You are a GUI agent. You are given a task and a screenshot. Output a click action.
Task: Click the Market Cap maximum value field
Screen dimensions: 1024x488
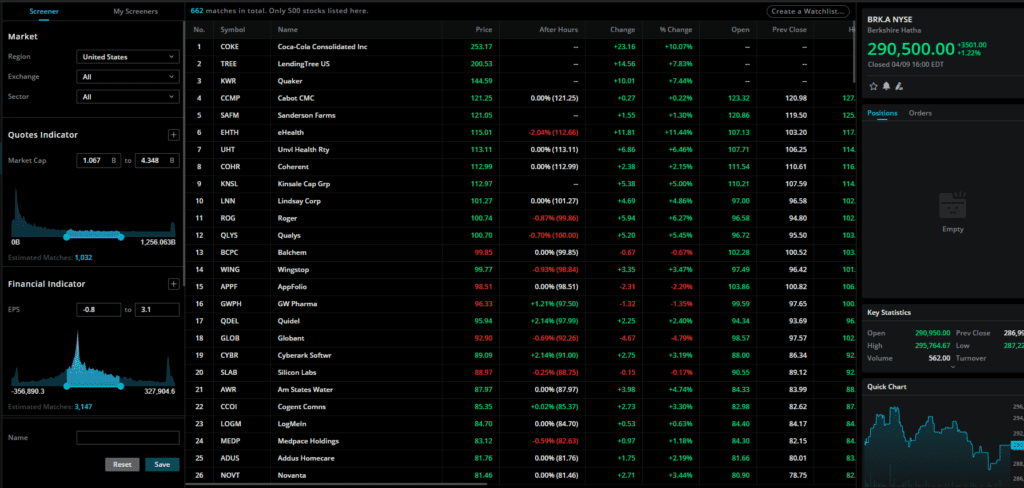(157, 160)
